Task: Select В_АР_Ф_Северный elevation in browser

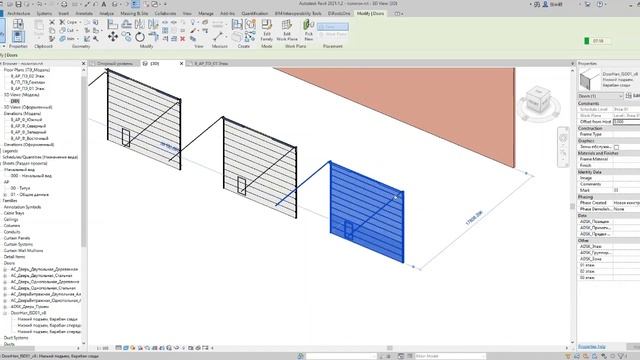Action: (x=28, y=126)
